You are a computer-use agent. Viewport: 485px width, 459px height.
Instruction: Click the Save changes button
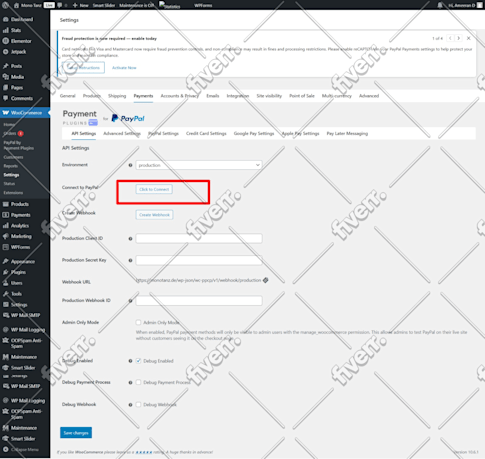pyautogui.click(x=76, y=433)
